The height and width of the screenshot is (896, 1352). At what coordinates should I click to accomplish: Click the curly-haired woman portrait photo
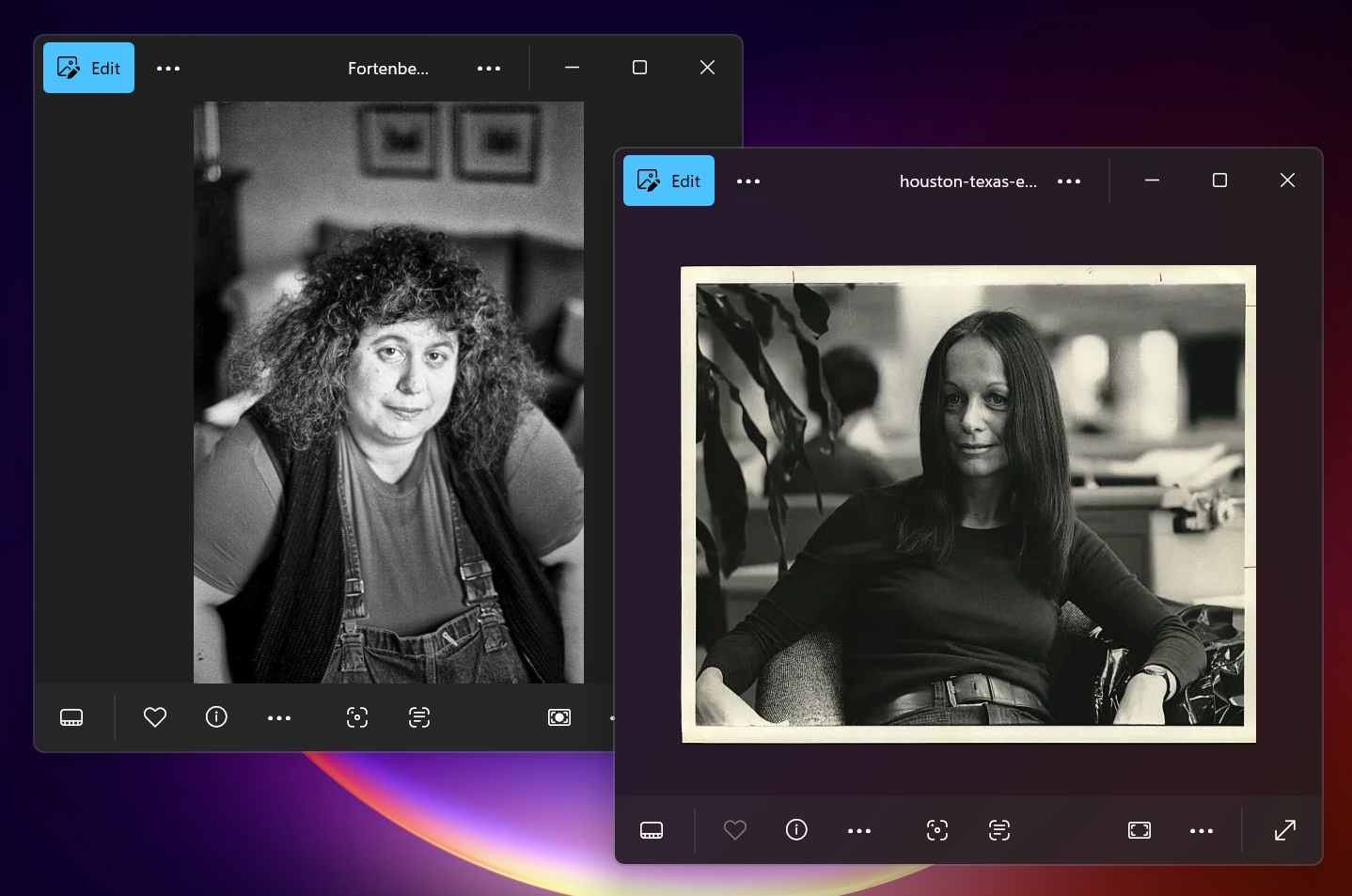(x=388, y=392)
